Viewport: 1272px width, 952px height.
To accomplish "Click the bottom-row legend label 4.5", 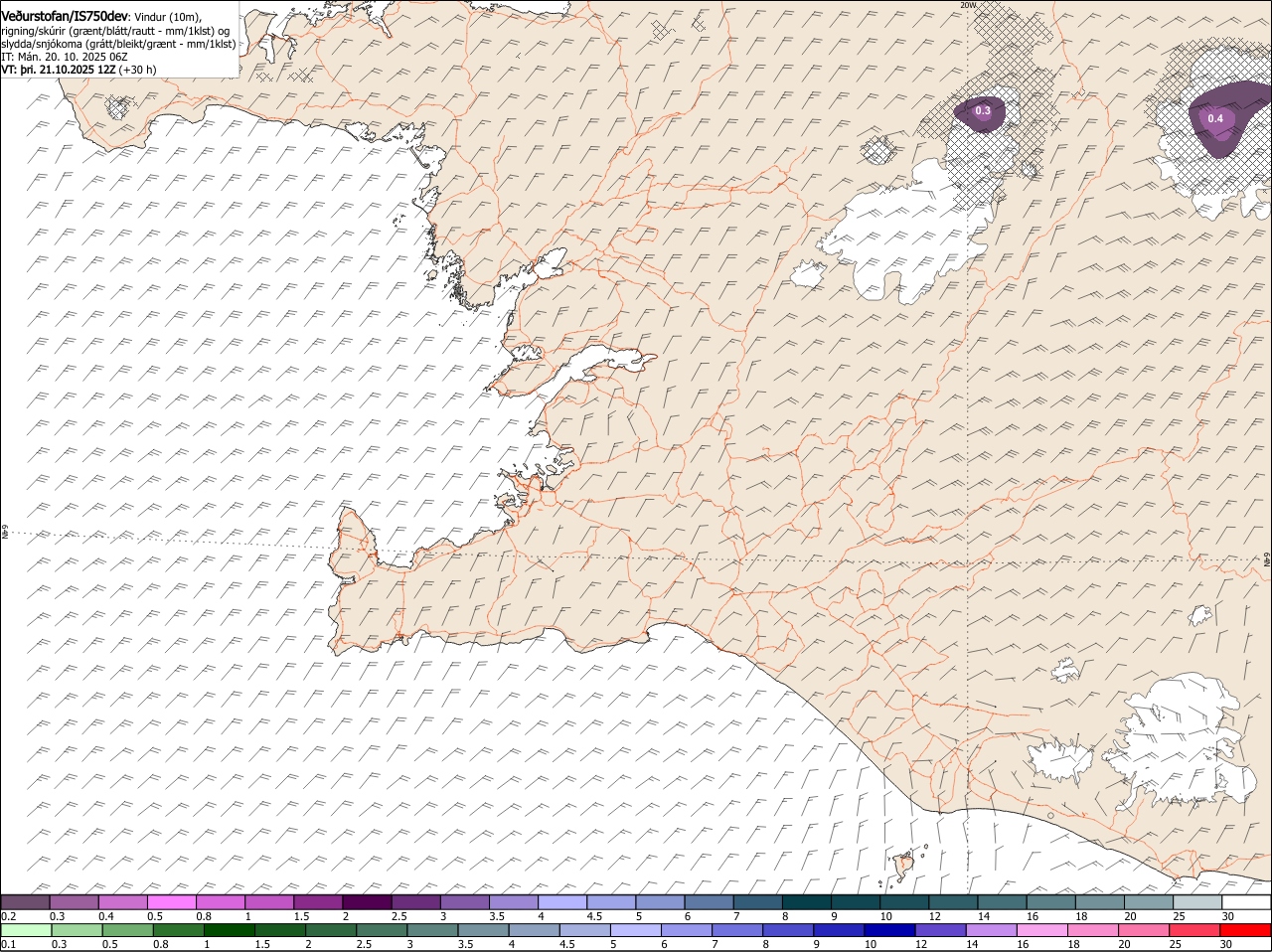I will [566, 944].
